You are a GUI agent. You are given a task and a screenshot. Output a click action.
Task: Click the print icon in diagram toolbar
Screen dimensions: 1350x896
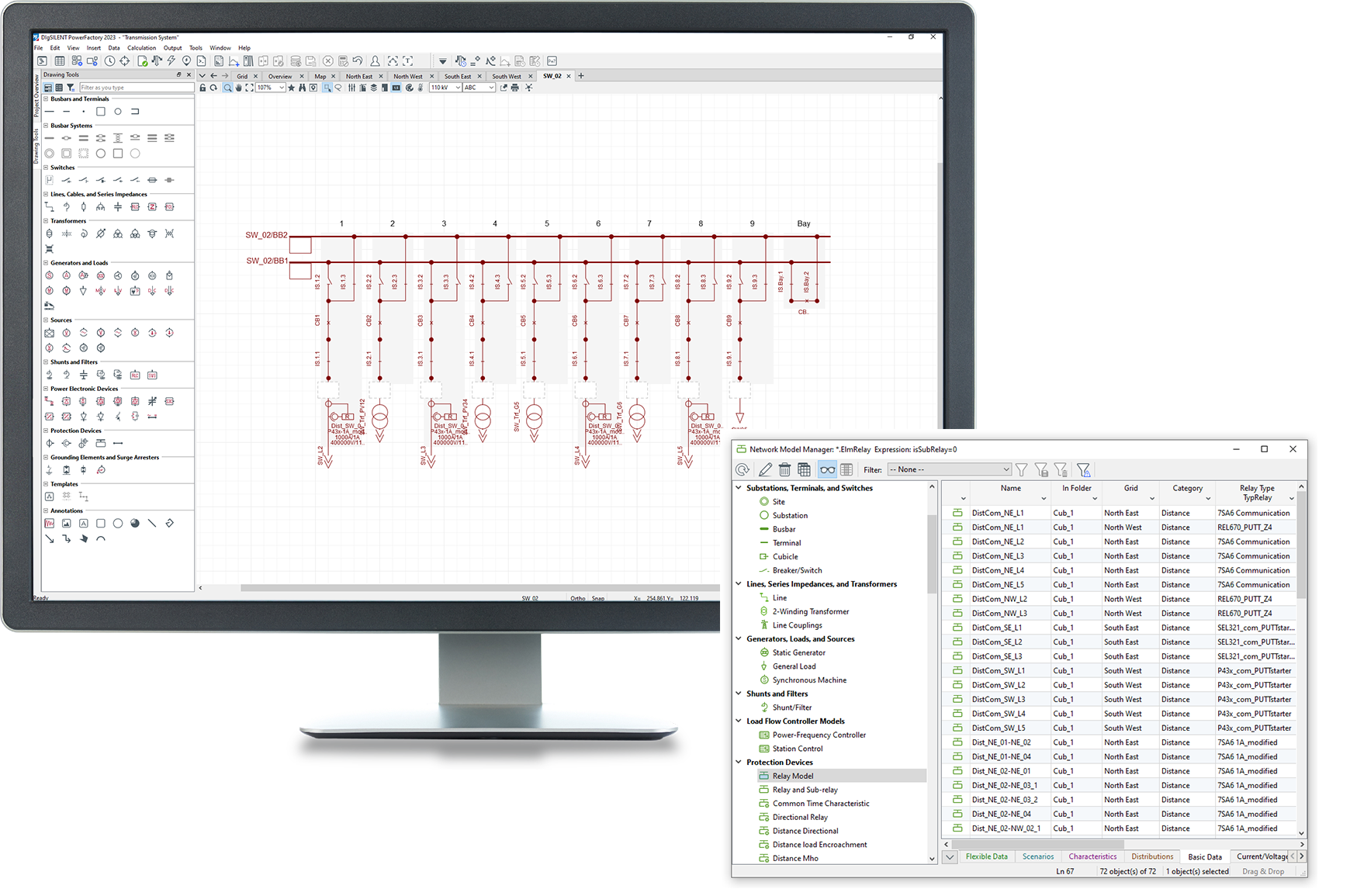(515, 88)
